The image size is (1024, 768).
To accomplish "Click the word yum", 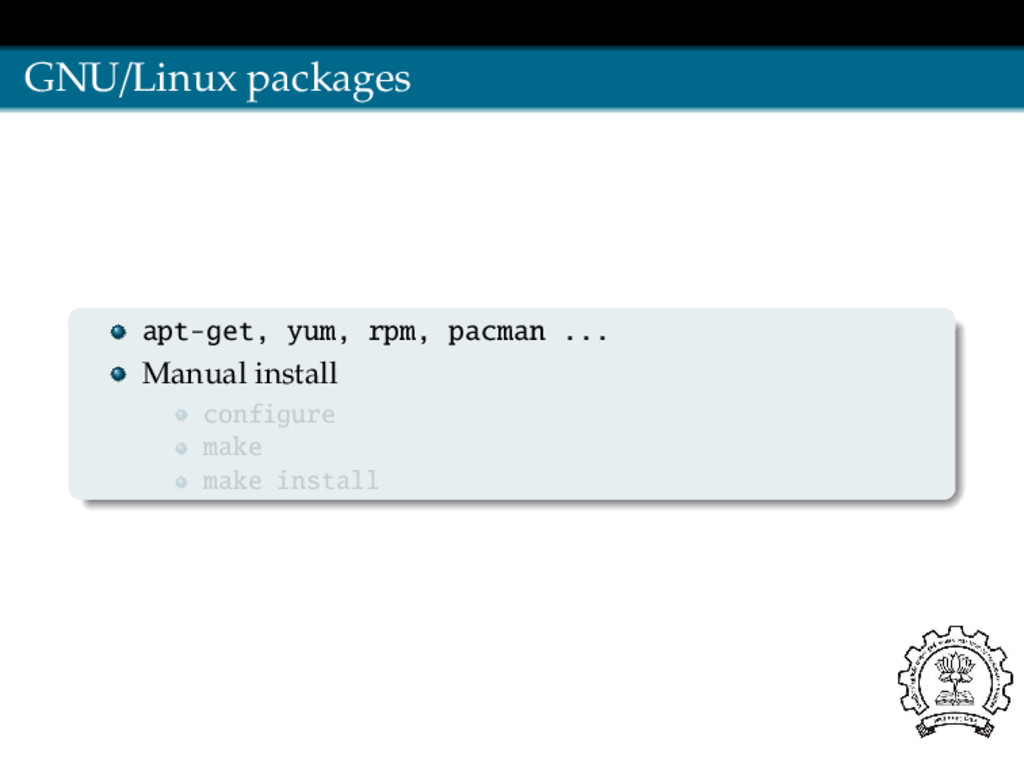I will coord(312,333).
